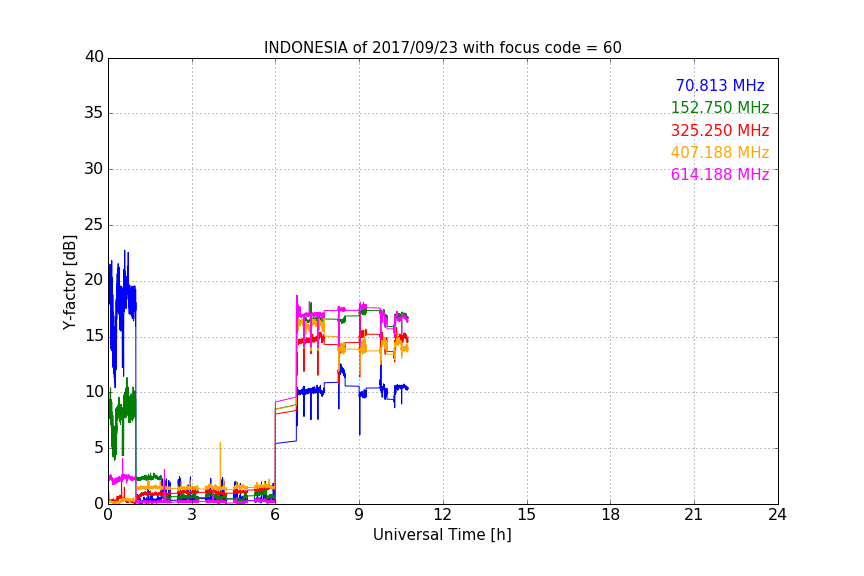Click the y-axis tick label 10
Viewport: 864px width, 576px height.
coord(94,392)
